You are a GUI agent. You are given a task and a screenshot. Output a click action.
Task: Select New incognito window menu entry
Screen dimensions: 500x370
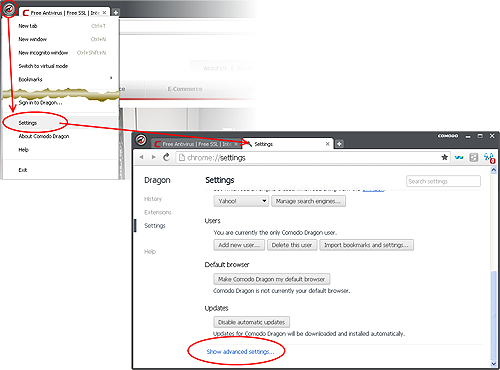coord(61,53)
